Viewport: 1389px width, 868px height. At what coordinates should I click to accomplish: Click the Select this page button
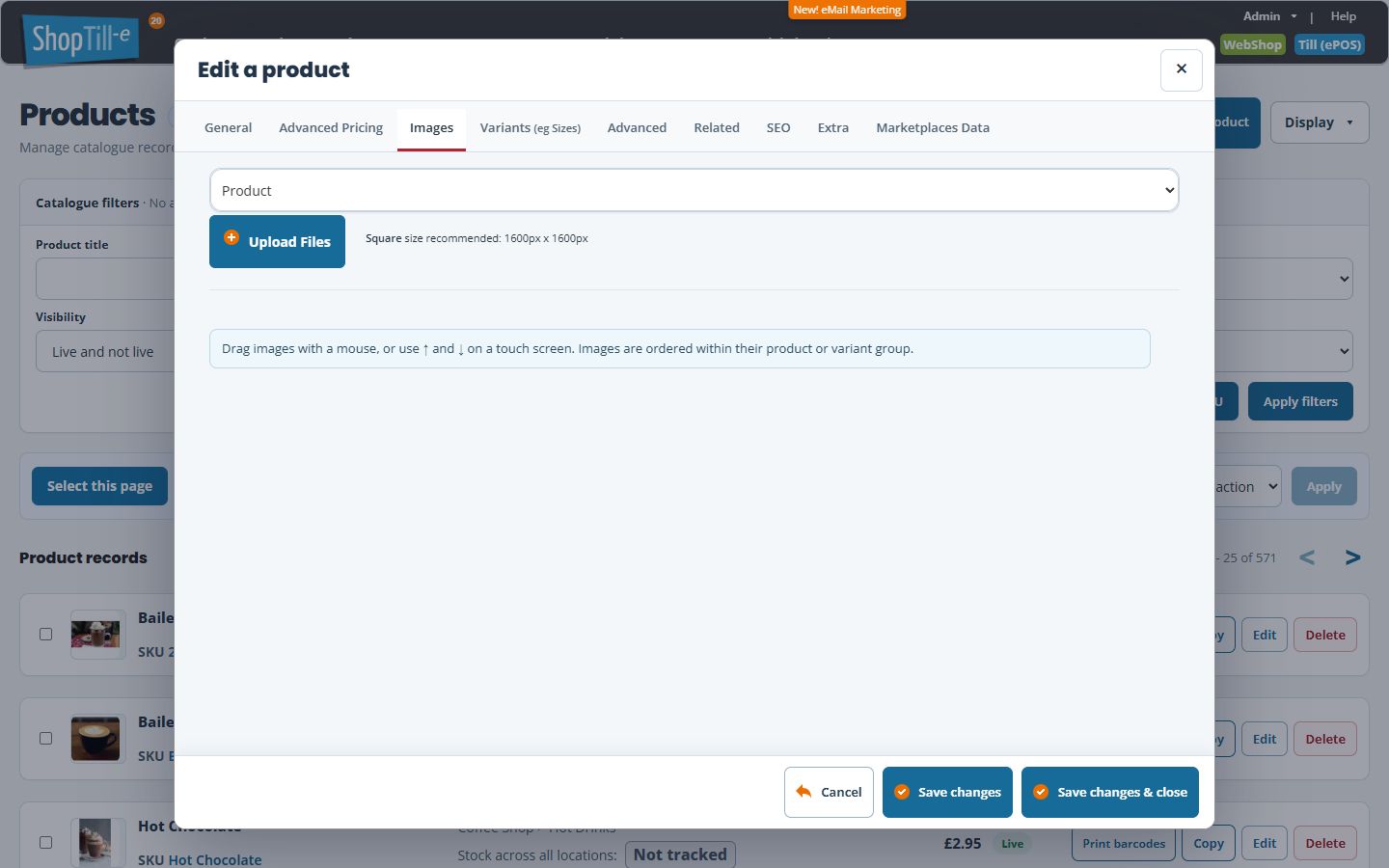[99, 486]
